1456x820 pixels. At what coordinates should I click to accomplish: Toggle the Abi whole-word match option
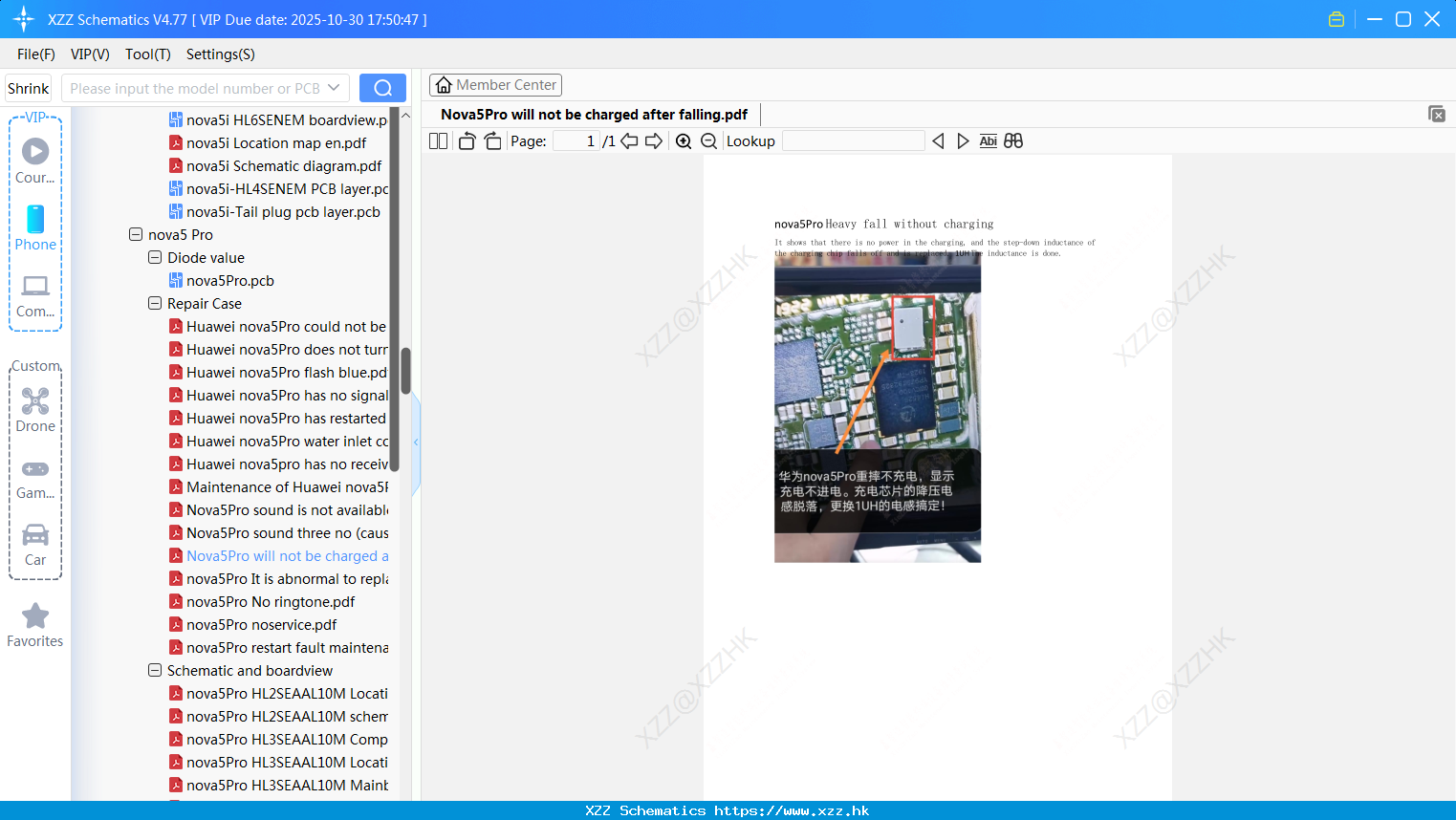coord(988,141)
